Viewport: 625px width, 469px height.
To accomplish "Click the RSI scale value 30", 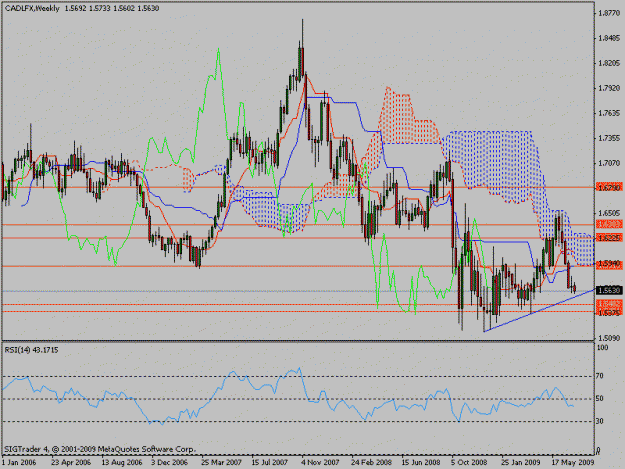I will (x=600, y=422).
